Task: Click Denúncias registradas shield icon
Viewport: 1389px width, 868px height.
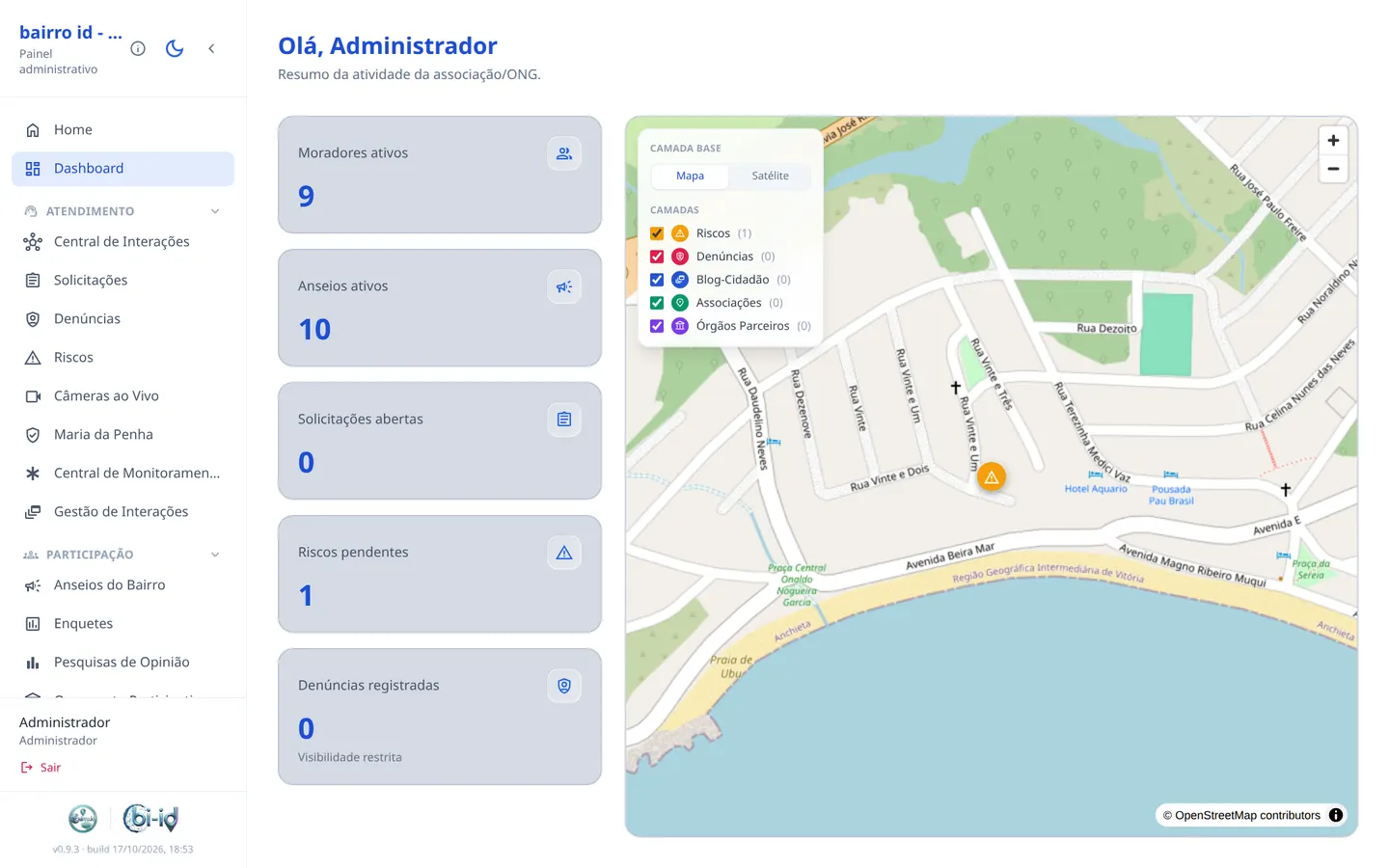Action: click(564, 686)
